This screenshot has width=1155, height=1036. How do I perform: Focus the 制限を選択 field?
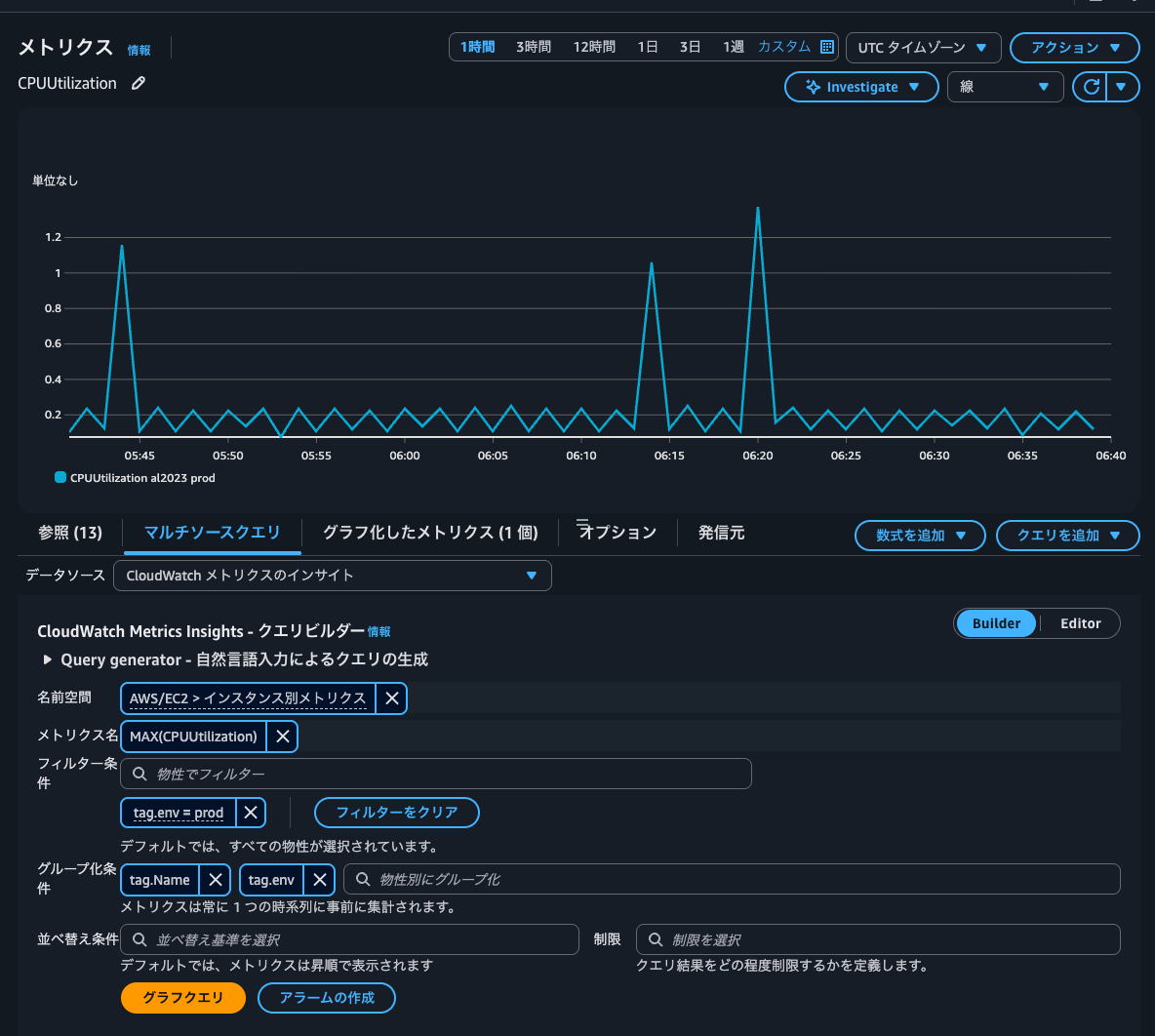pos(878,939)
